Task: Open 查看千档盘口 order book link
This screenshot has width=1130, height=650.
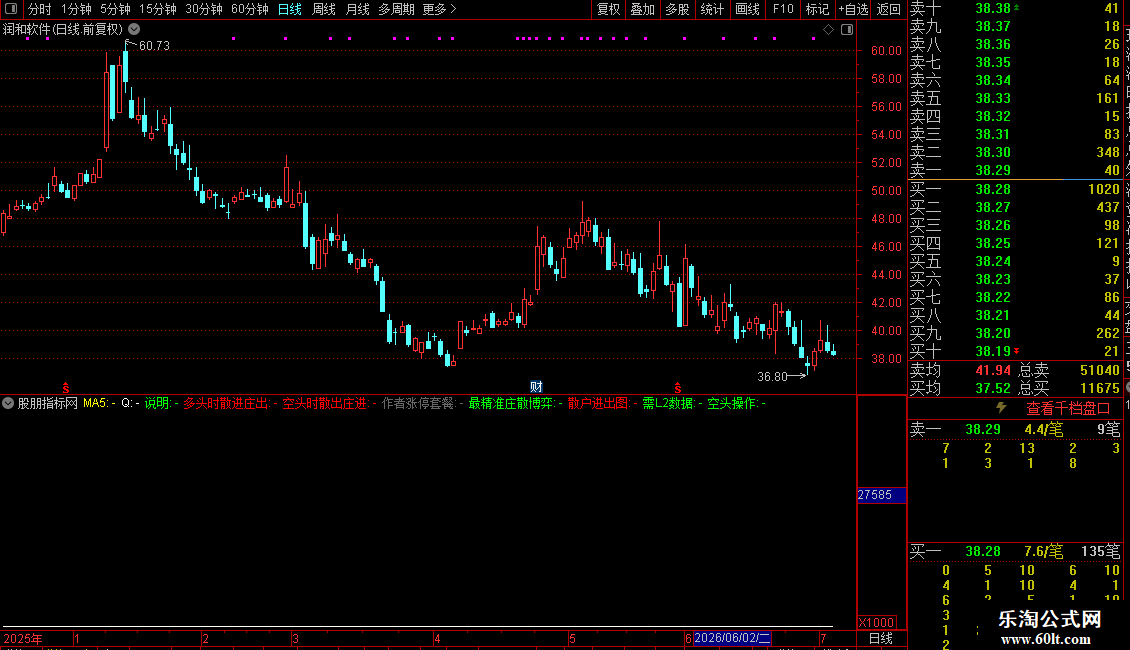Action: click(1068, 408)
